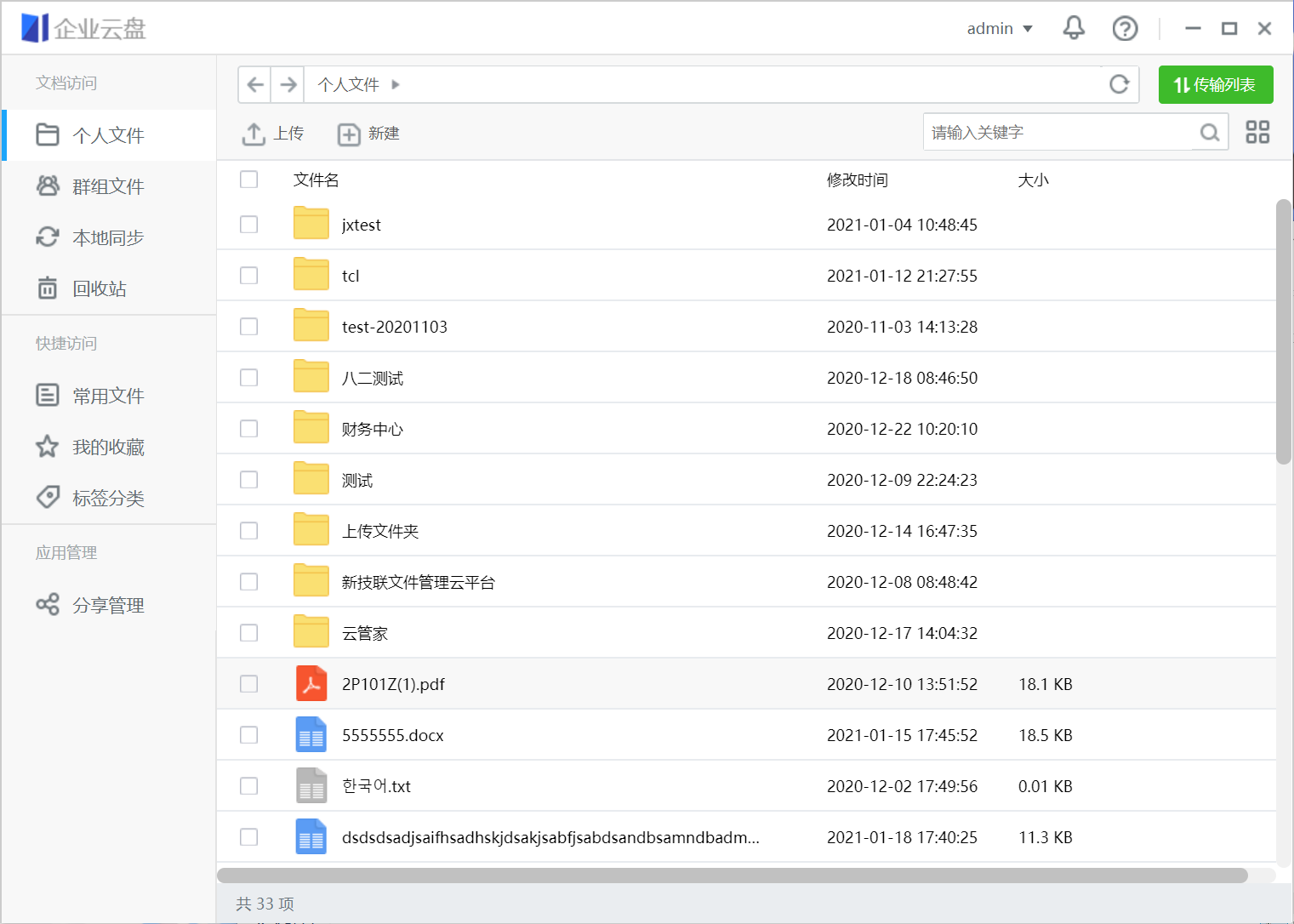Open the 传输列表 transfer list

(1216, 84)
